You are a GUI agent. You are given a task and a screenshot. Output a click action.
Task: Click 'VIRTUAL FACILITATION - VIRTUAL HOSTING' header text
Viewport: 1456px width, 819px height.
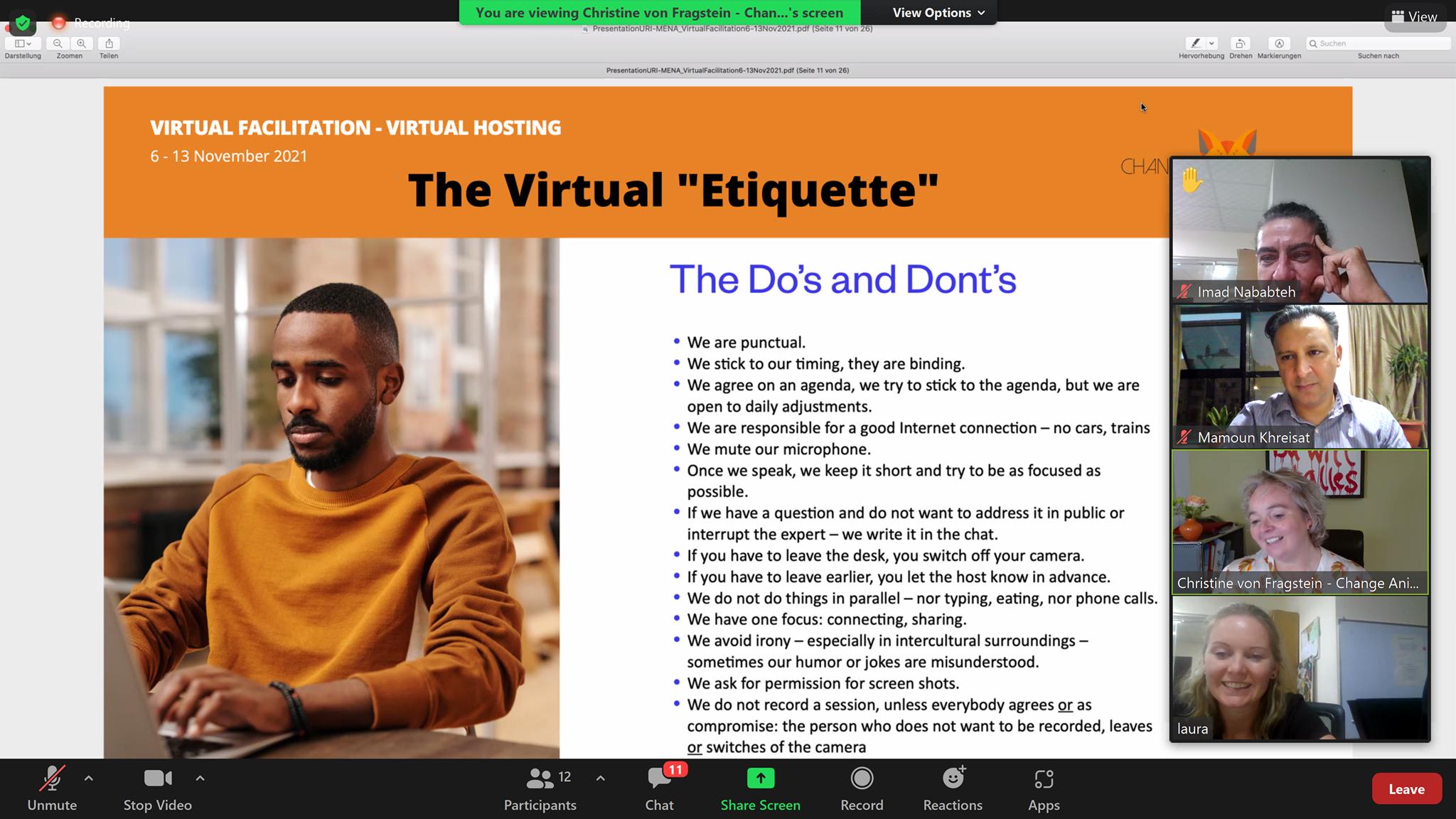355,128
